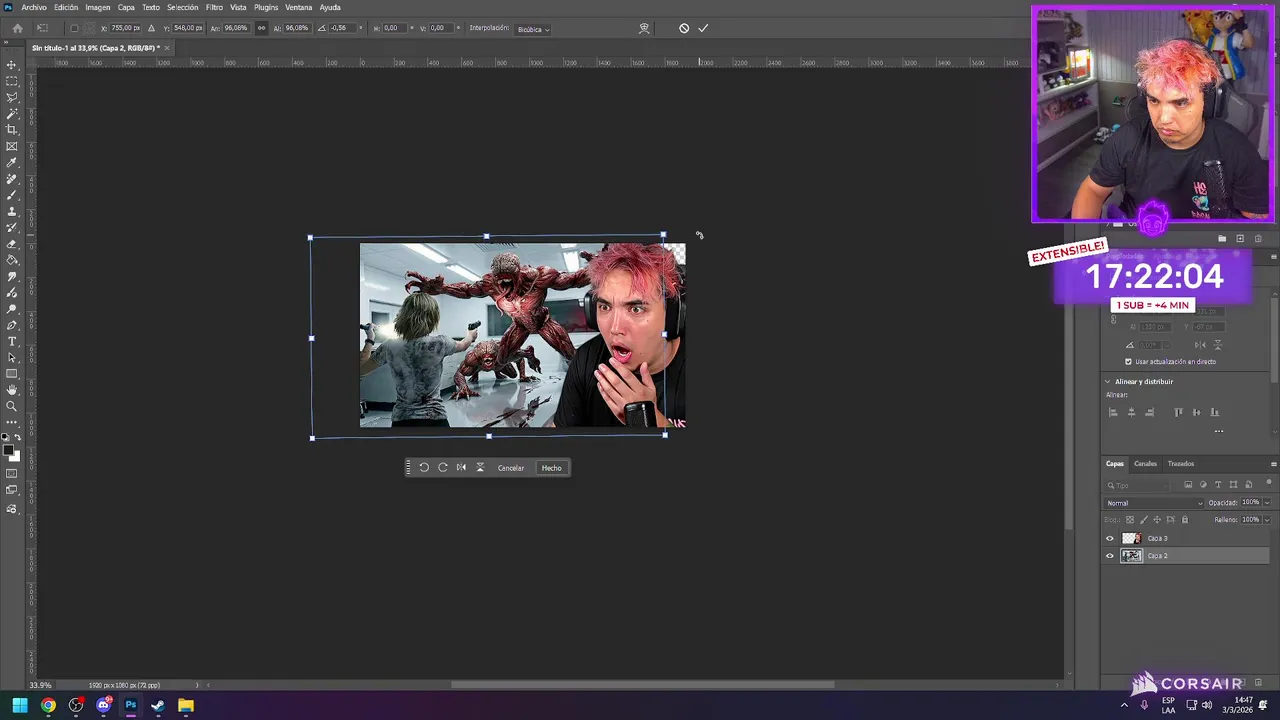The width and height of the screenshot is (1280, 720).
Task: Open Archivo menu
Action: [x=34, y=7]
